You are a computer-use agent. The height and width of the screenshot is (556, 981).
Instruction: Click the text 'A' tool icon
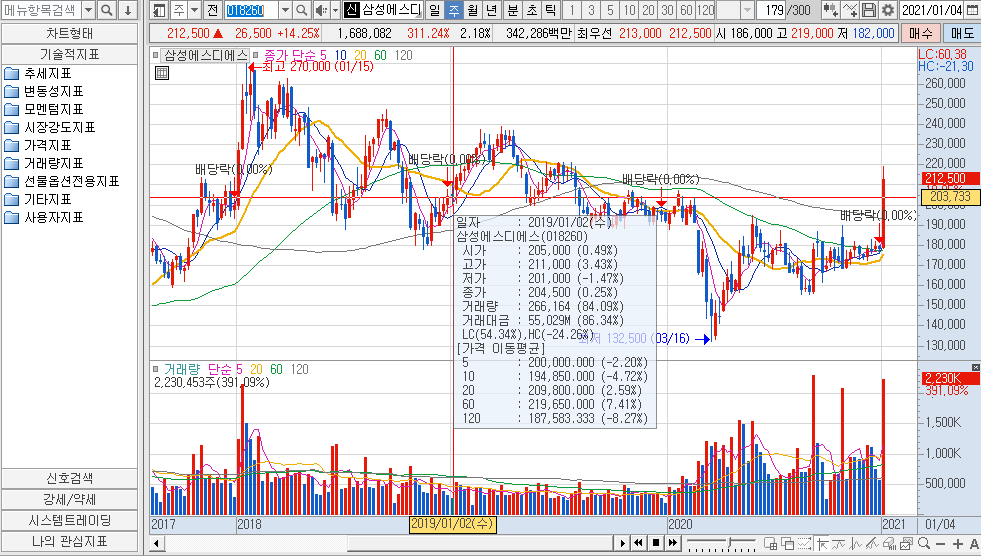(x=973, y=543)
